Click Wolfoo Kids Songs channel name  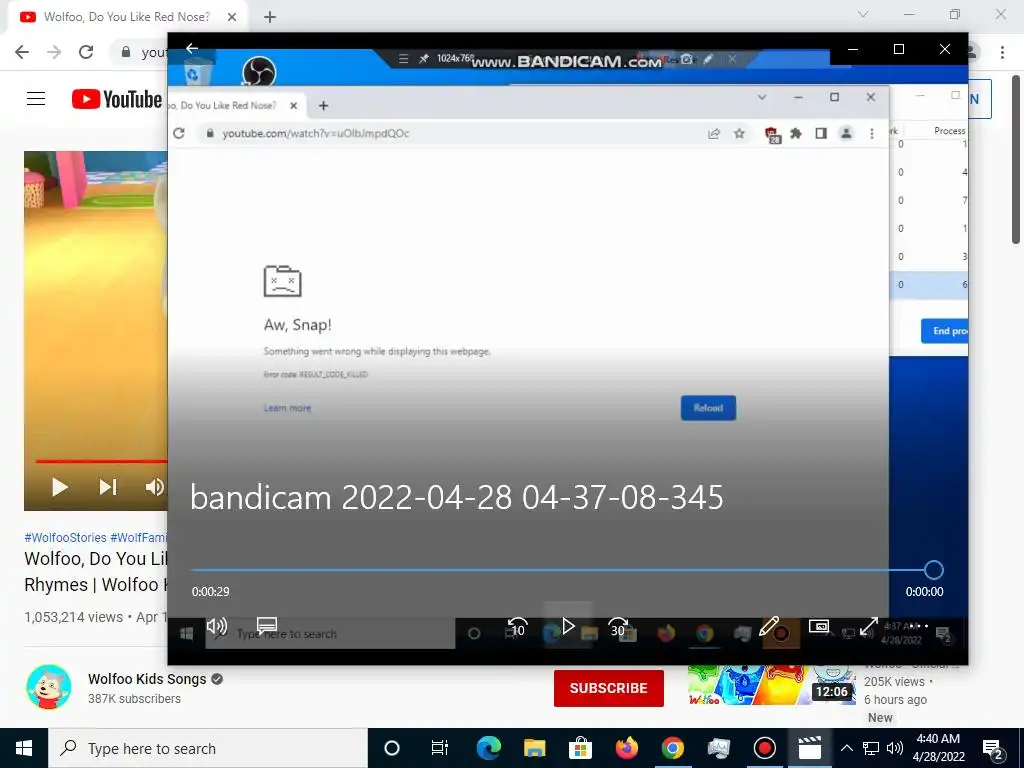point(147,679)
